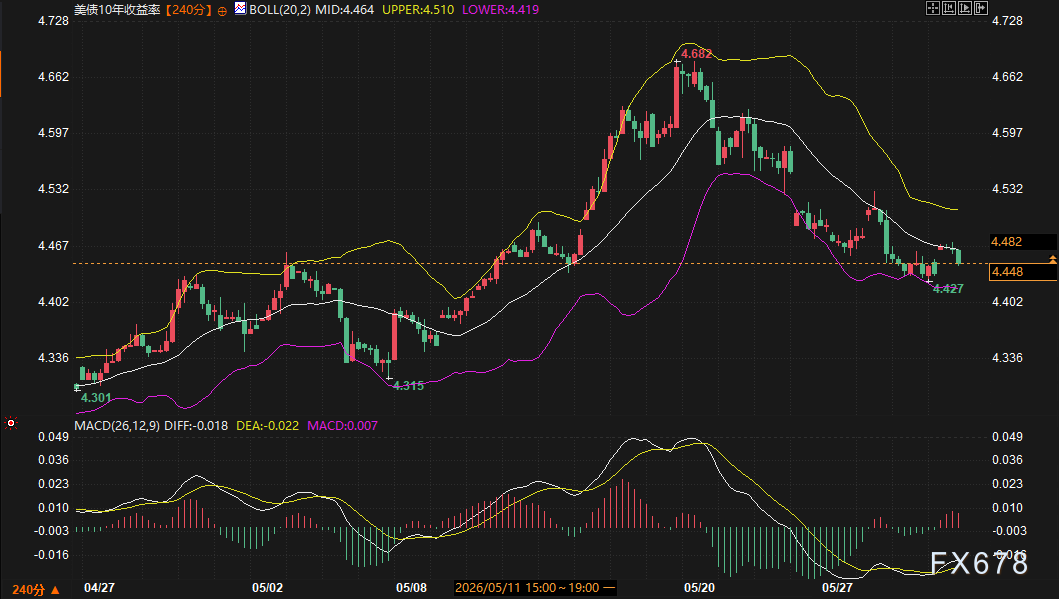Click the LOWER:4.419 band value
The width and height of the screenshot is (1059, 599).
[500, 10]
